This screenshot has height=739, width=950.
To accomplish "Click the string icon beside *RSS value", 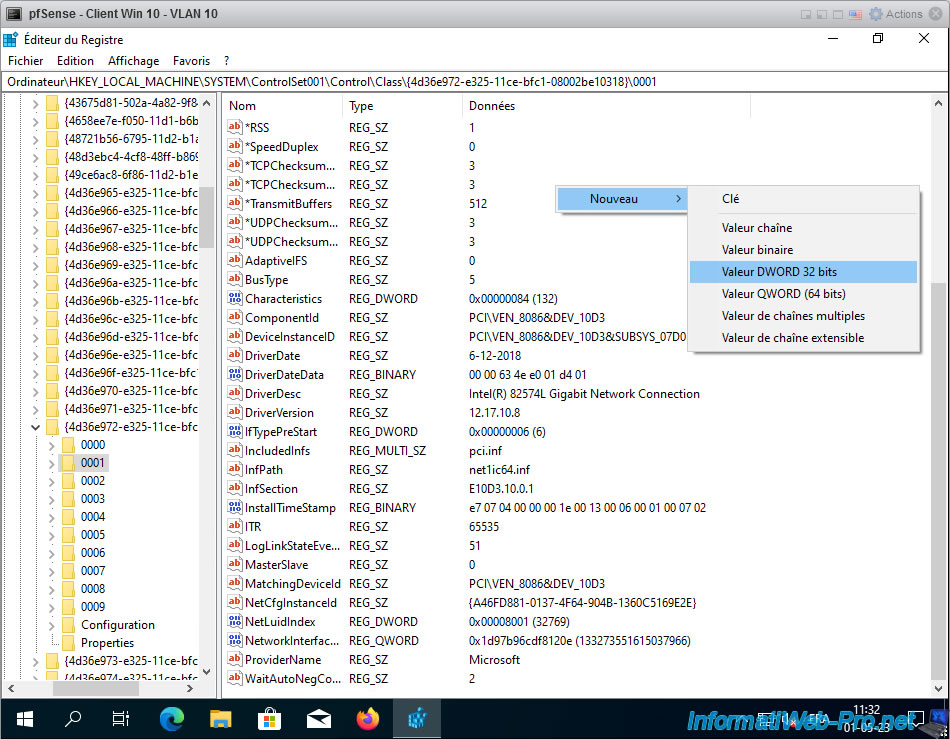I will pos(234,127).
